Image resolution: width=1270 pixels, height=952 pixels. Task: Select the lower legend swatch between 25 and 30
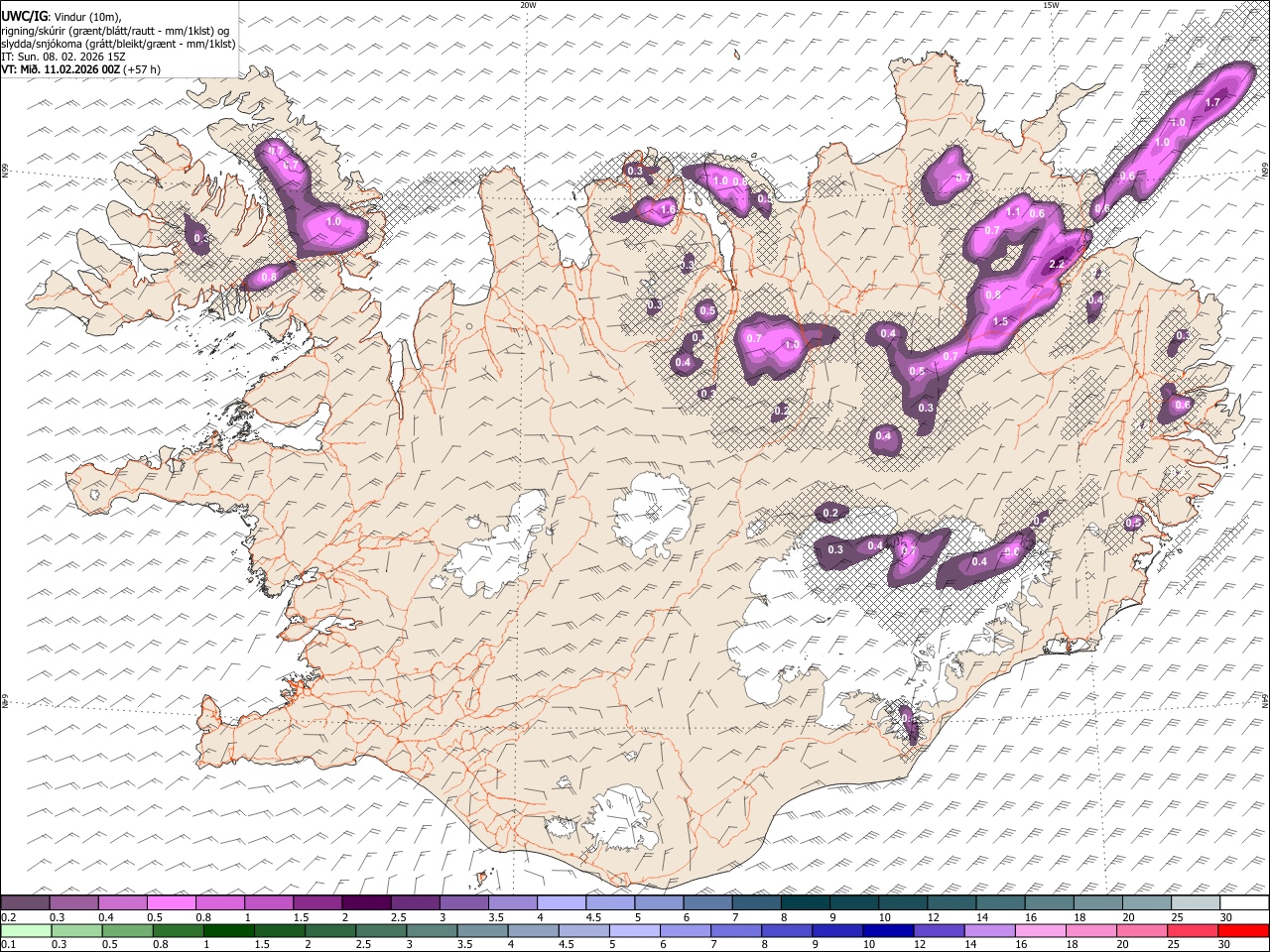[1192, 931]
